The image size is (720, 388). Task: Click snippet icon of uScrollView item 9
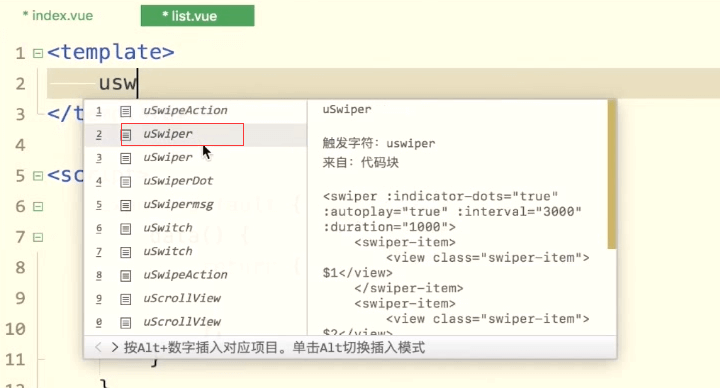[125, 299]
